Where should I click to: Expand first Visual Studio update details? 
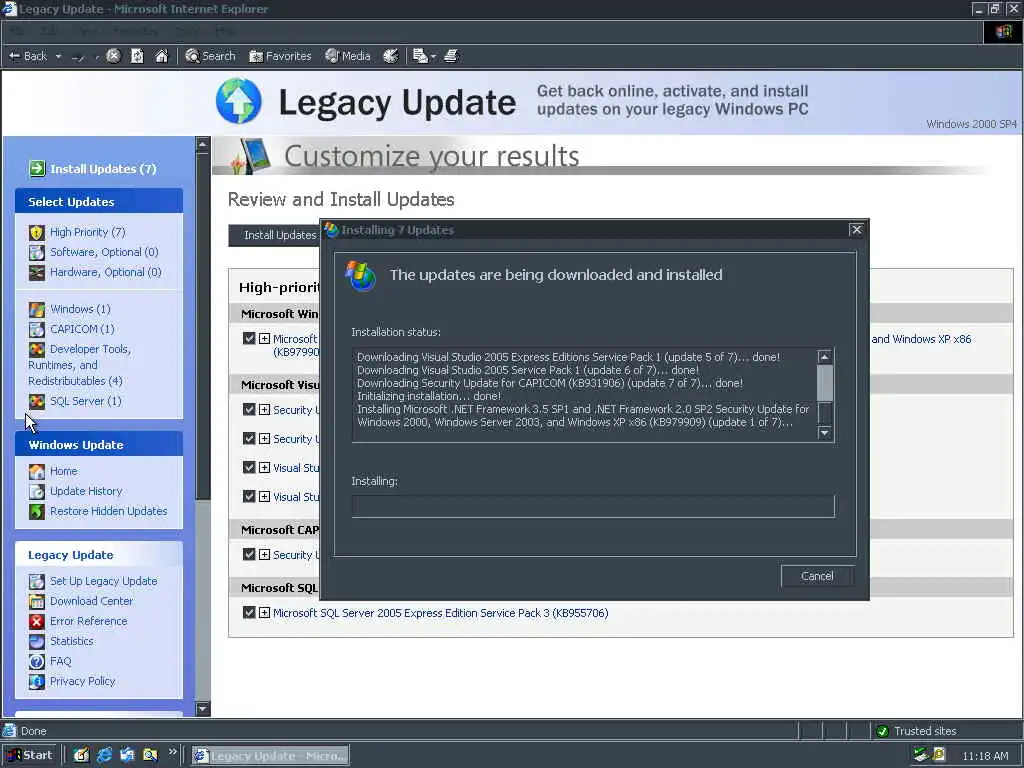click(264, 468)
